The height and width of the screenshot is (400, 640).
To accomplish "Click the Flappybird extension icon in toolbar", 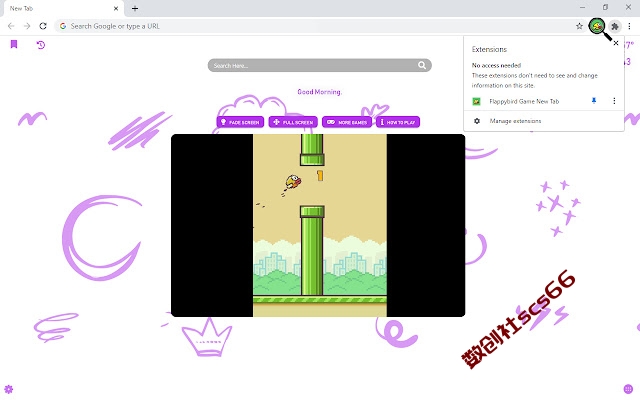I will (597, 26).
